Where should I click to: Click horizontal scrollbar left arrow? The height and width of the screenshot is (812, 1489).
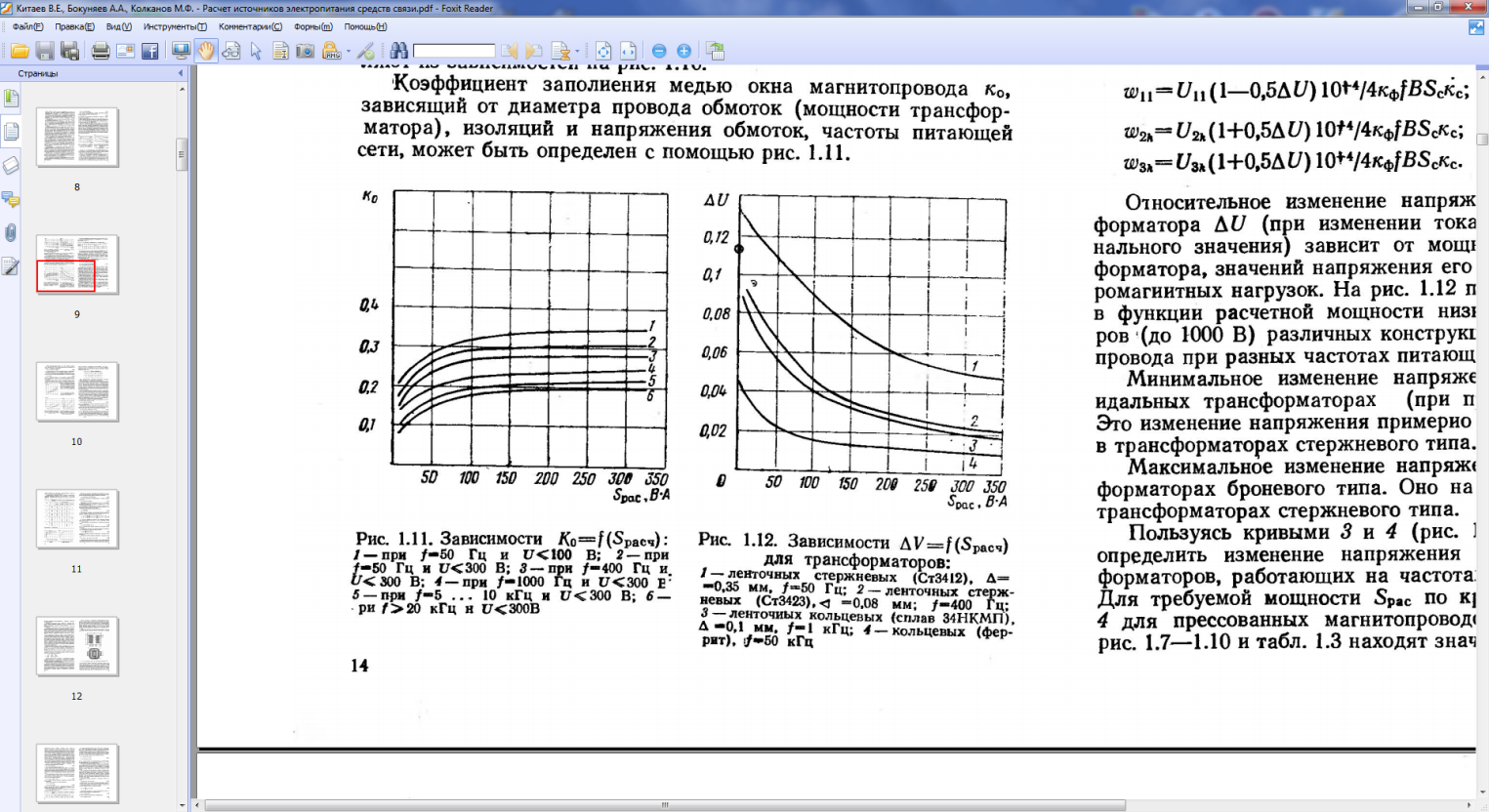tap(199, 805)
